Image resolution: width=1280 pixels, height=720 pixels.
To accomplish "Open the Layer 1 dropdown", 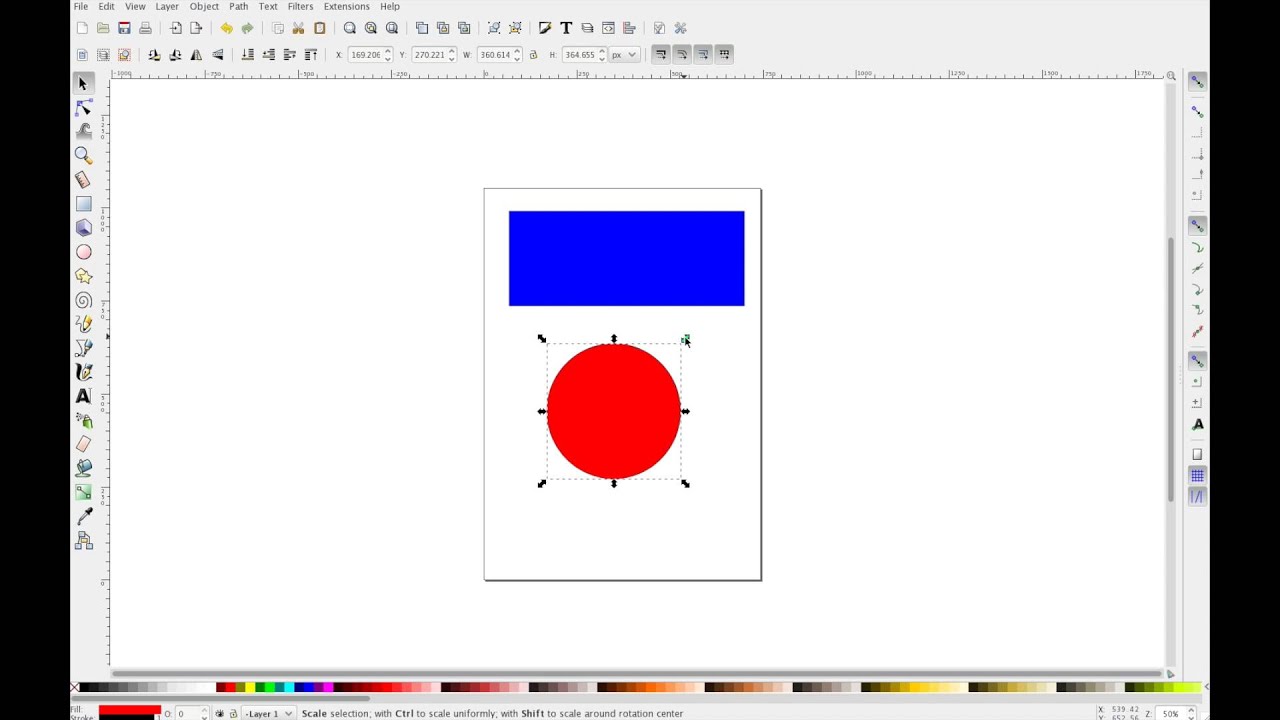I will [269, 714].
